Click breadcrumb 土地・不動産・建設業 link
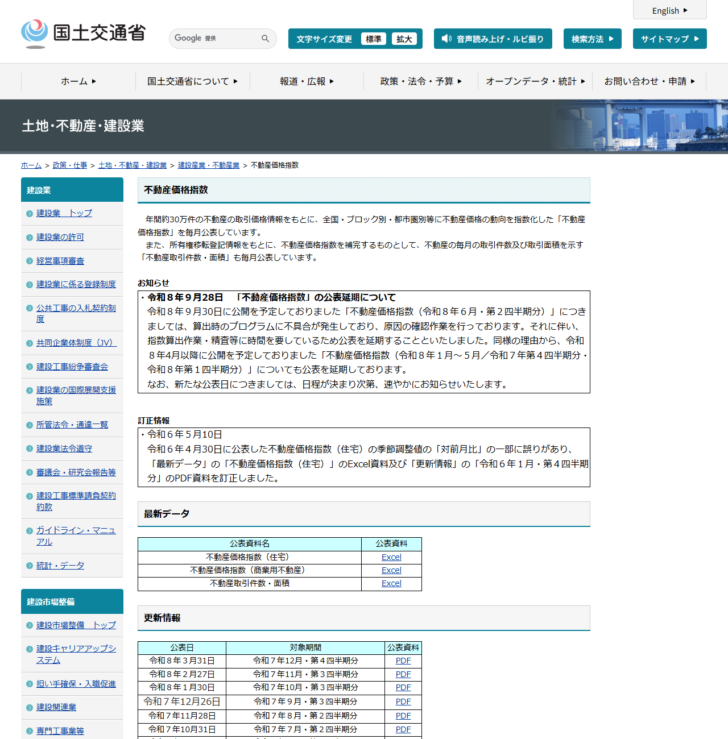The width and height of the screenshot is (728, 739). pyautogui.click(x=132, y=165)
